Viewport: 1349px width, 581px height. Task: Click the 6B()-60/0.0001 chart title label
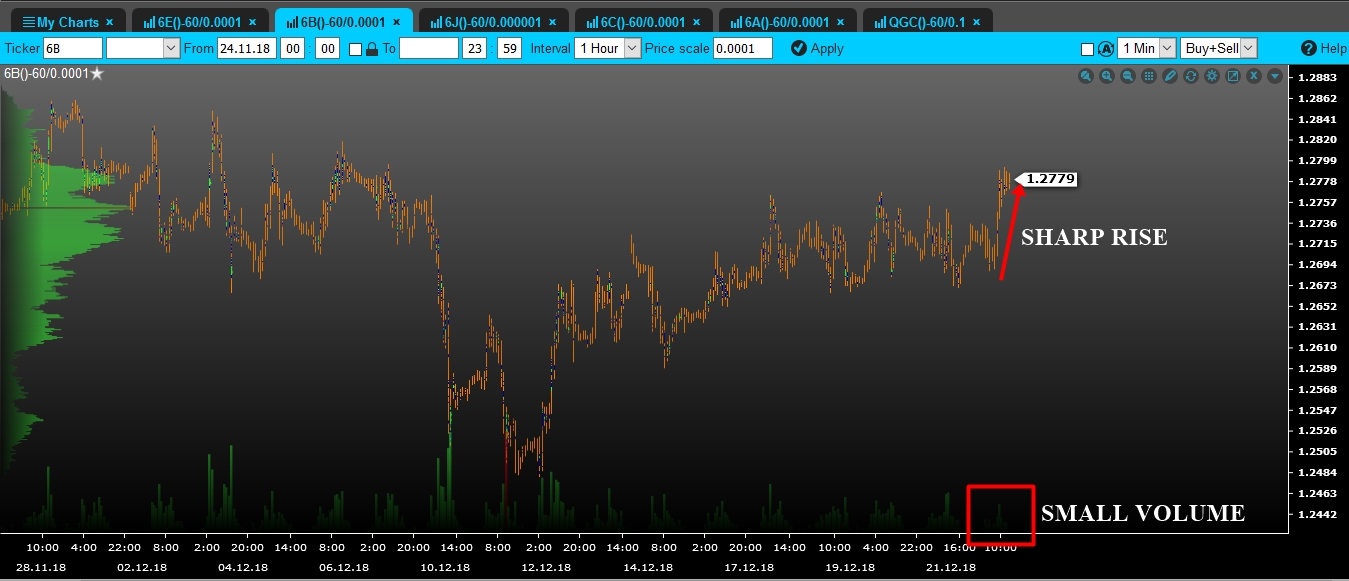[46, 73]
